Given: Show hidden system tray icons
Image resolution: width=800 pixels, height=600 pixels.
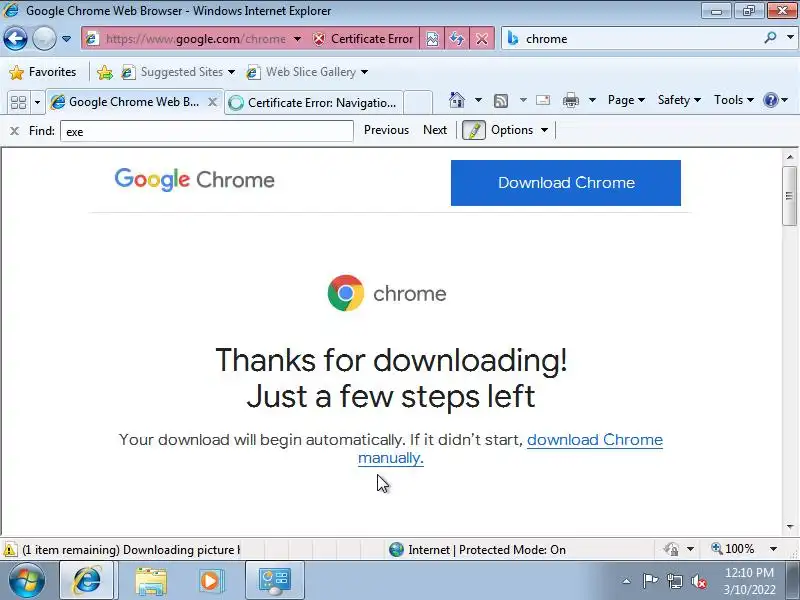Looking at the screenshot, I should (627, 581).
